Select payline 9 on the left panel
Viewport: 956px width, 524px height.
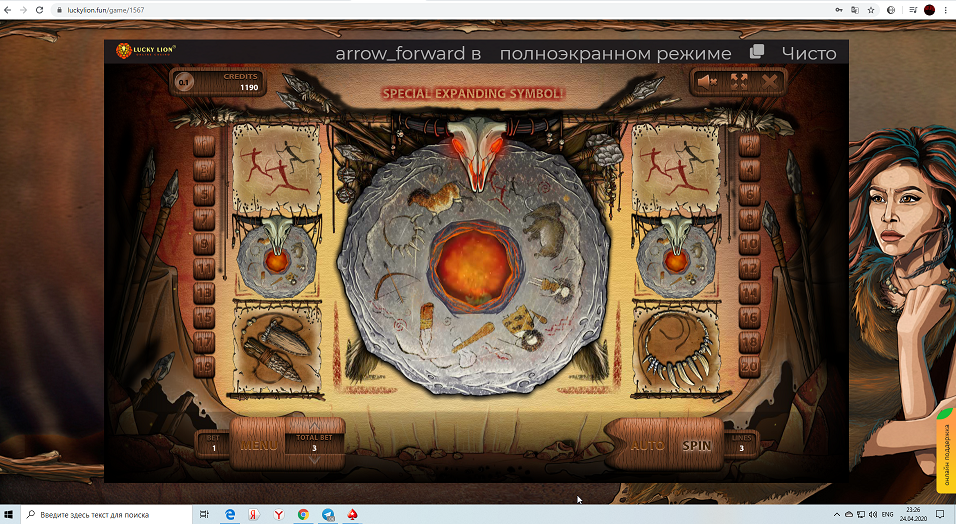[204, 244]
